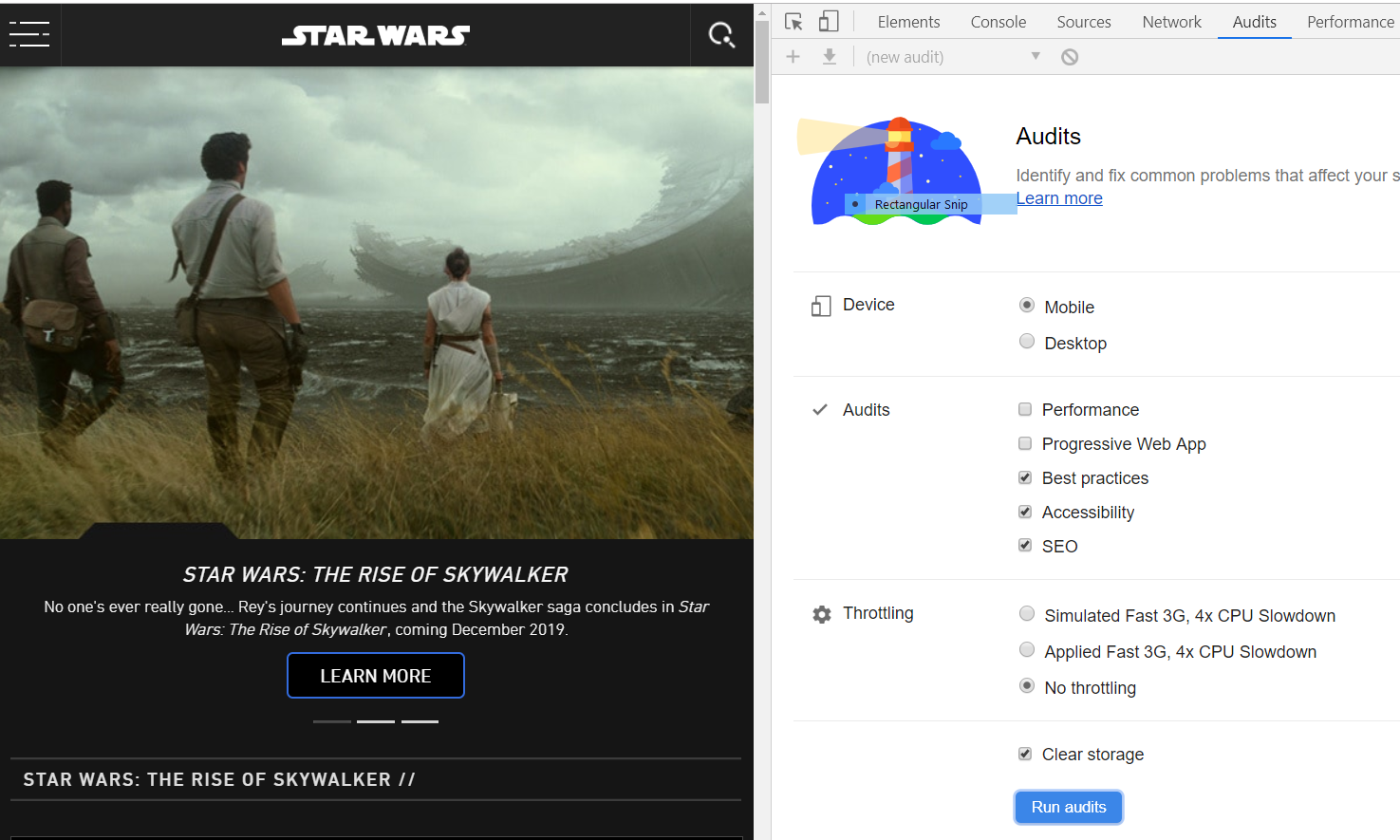Screen dimensions: 1400x840
Task: Select the first carousel slide indicator
Action: click(x=332, y=721)
